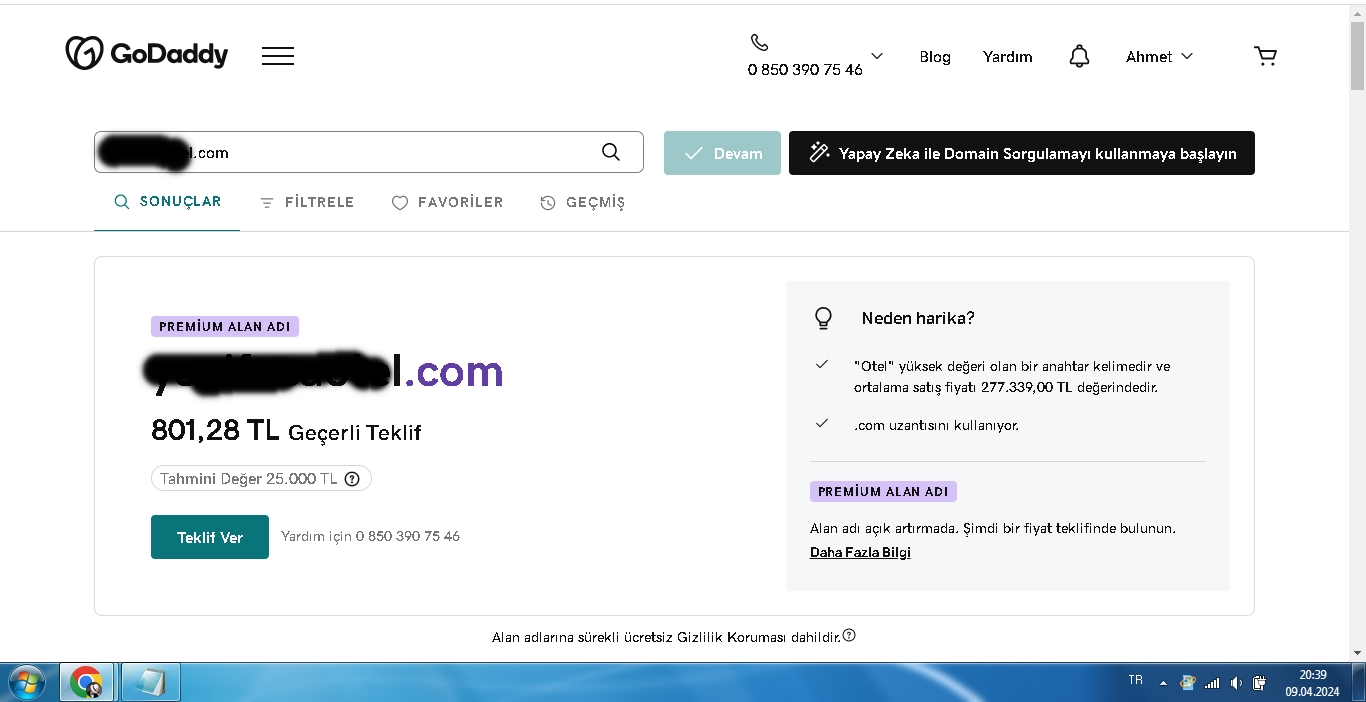Click the network signal tray icon
This screenshot has width=1366, height=702.
pos(1212,683)
